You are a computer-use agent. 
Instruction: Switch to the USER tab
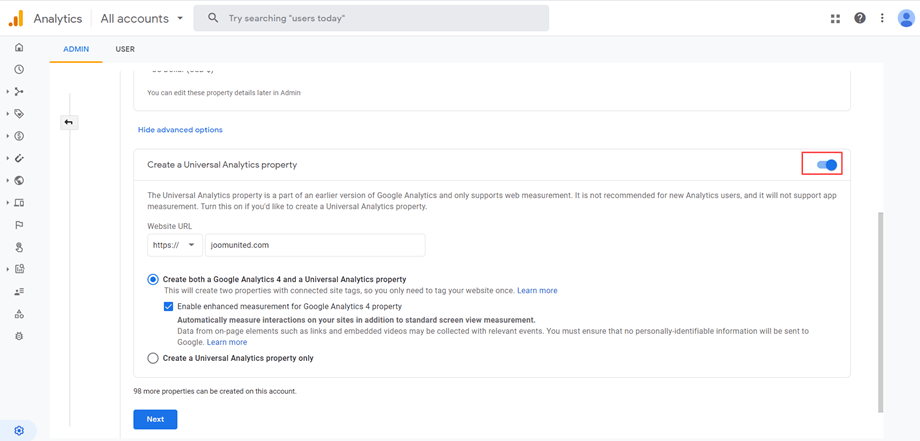[125, 49]
